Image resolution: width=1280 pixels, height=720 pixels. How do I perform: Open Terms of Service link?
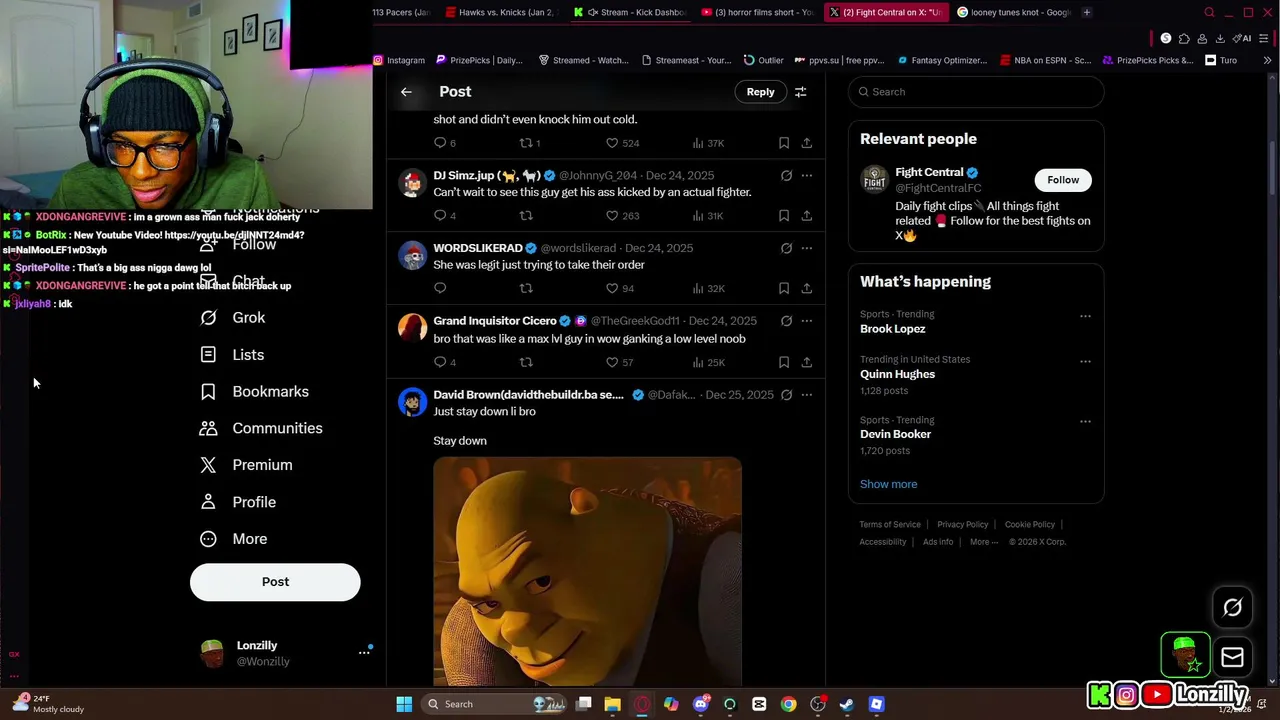pyautogui.click(x=890, y=525)
